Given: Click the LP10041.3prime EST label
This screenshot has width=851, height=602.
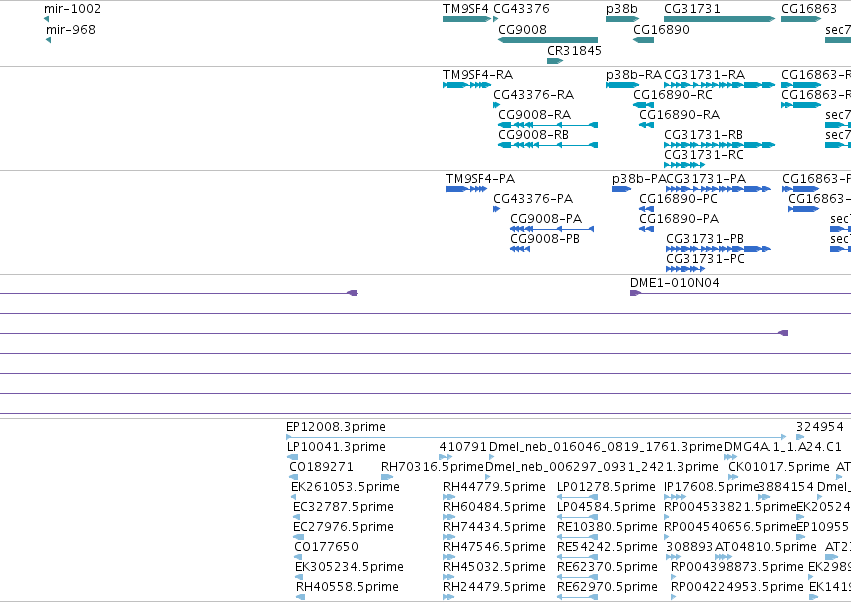Looking at the screenshot, I should pyautogui.click(x=336, y=447).
